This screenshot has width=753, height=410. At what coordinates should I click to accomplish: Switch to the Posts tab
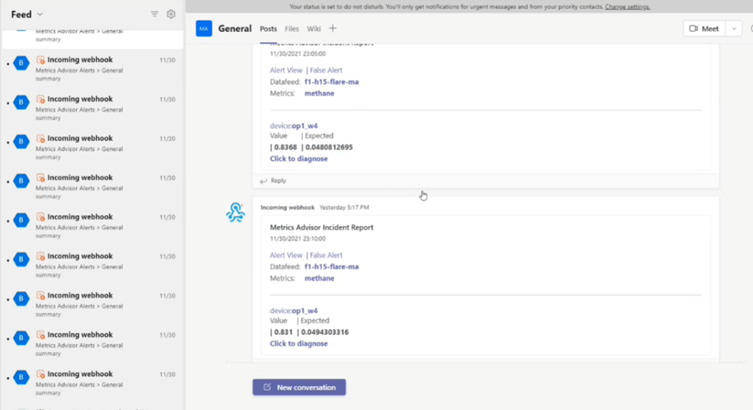pos(268,29)
